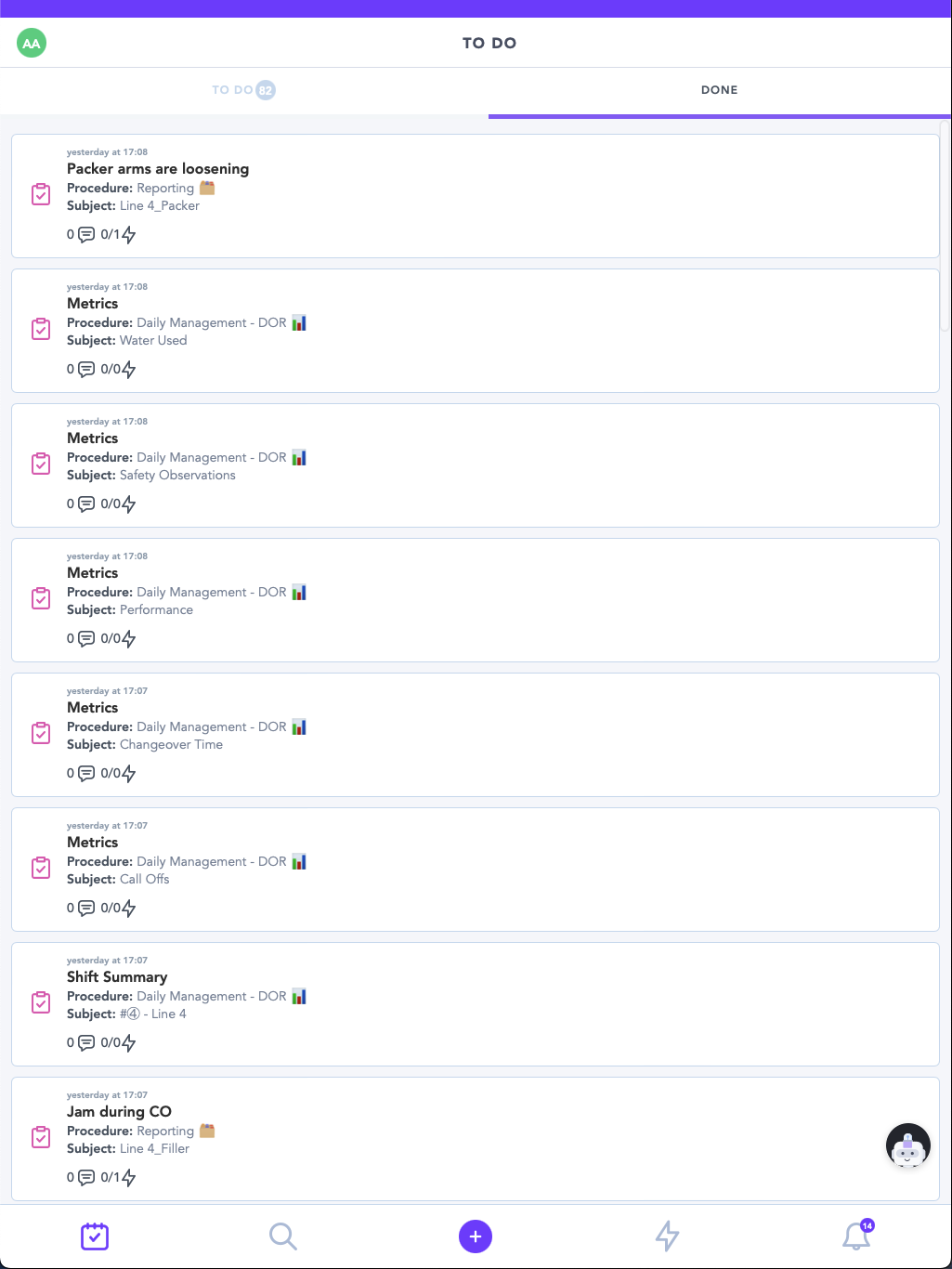Switch to the TO DO tab
The width and height of the screenshot is (952, 1269).
243,90
